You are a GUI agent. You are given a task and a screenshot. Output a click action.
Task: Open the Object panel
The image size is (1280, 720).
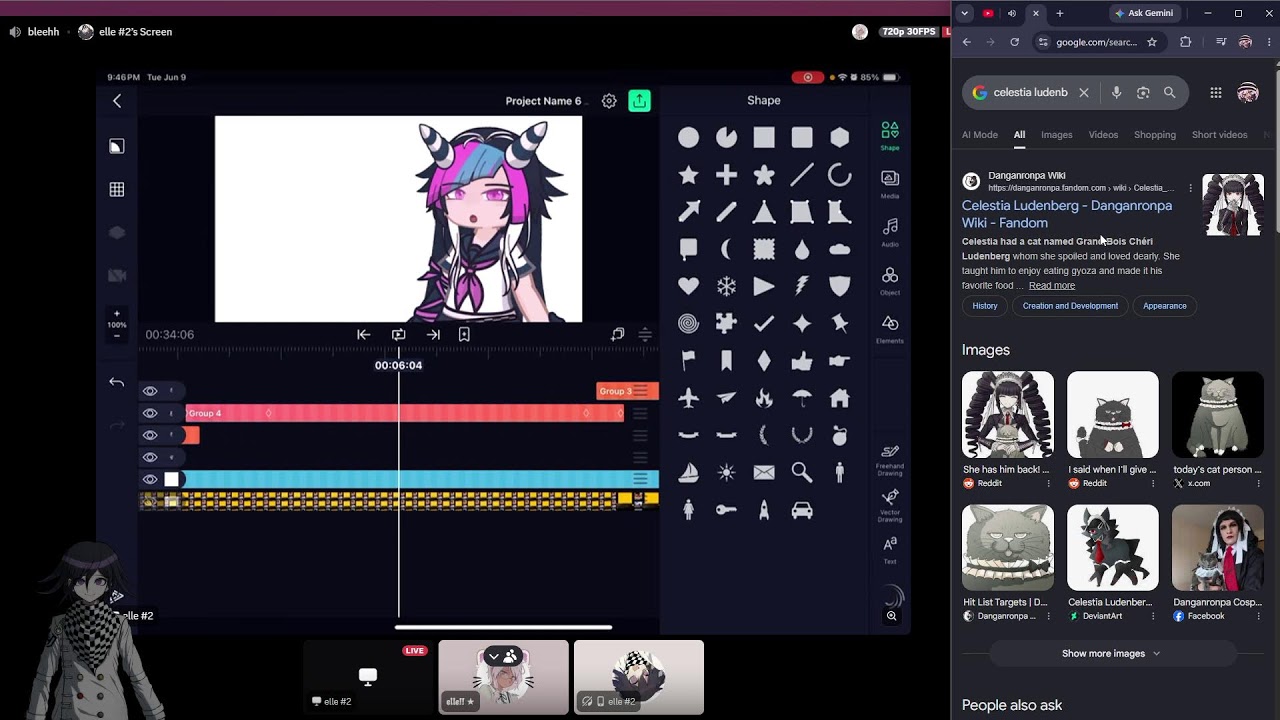(x=890, y=280)
